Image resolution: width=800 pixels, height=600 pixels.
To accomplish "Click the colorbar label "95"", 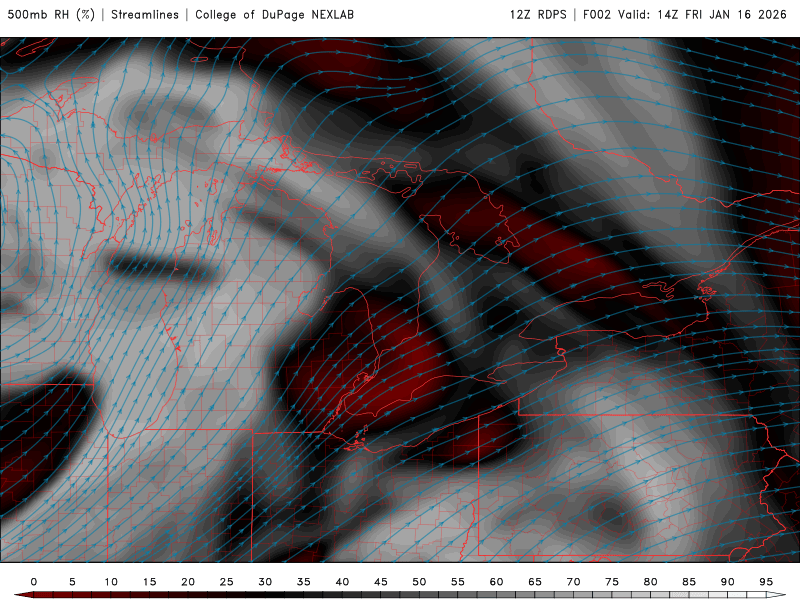I will 766,582.
